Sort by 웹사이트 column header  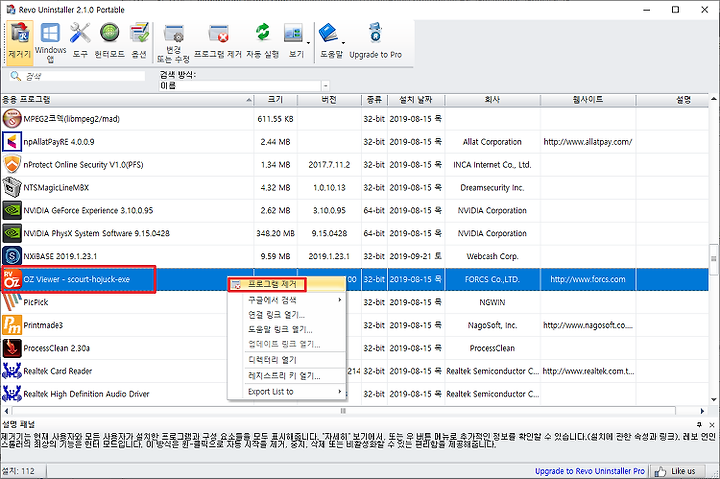pyautogui.click(x=588, y=100)
